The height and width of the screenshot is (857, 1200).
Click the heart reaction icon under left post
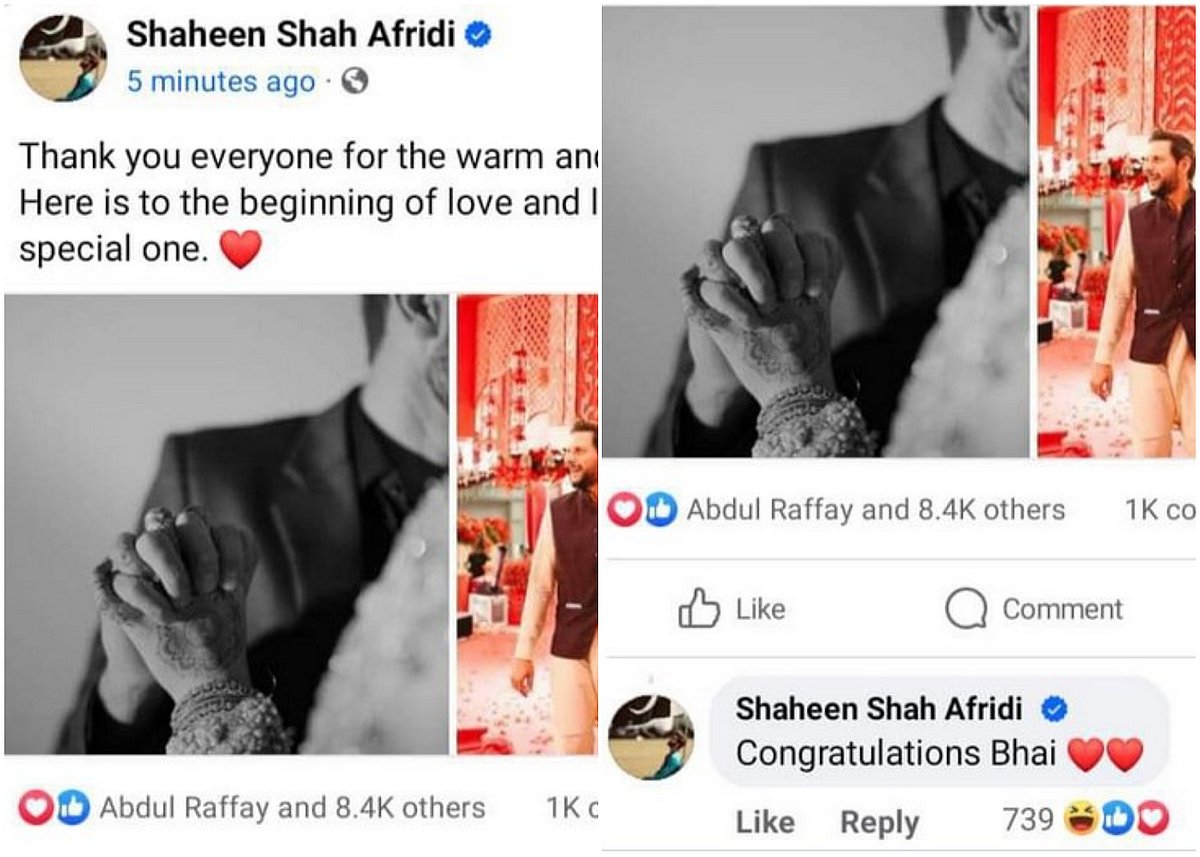[x=35, y=808]
